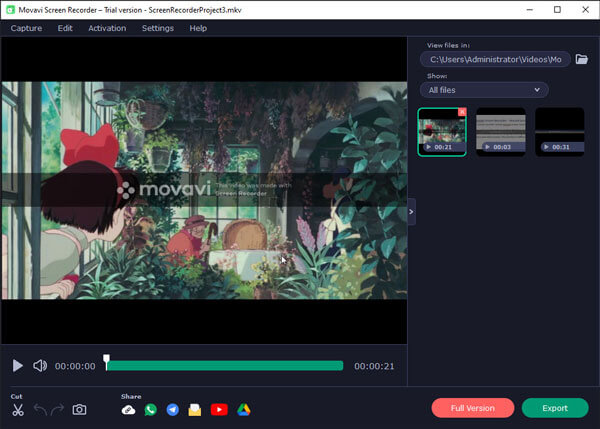Click the video preview area
The width and height of the screenshot is (600, 429).
(x=204, y=190)
